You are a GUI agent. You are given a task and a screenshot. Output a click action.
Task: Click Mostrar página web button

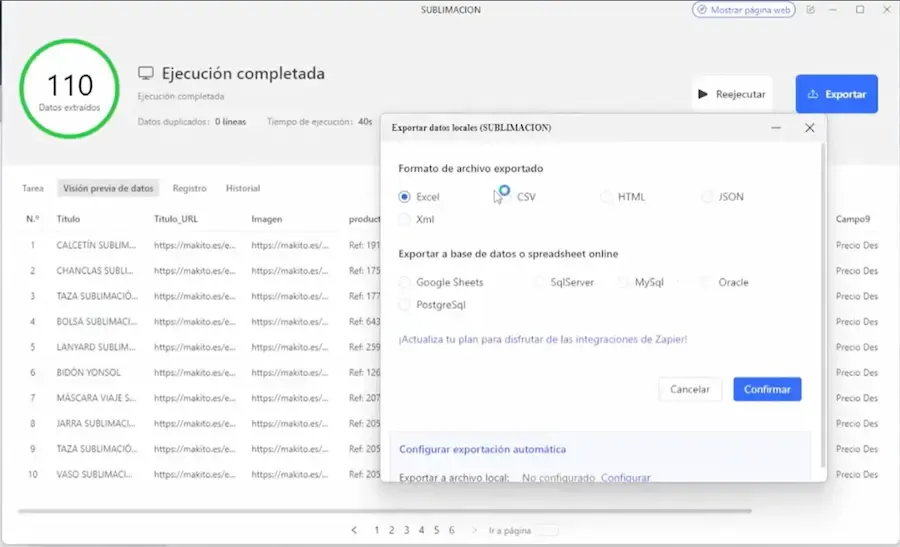pos(743,10)
